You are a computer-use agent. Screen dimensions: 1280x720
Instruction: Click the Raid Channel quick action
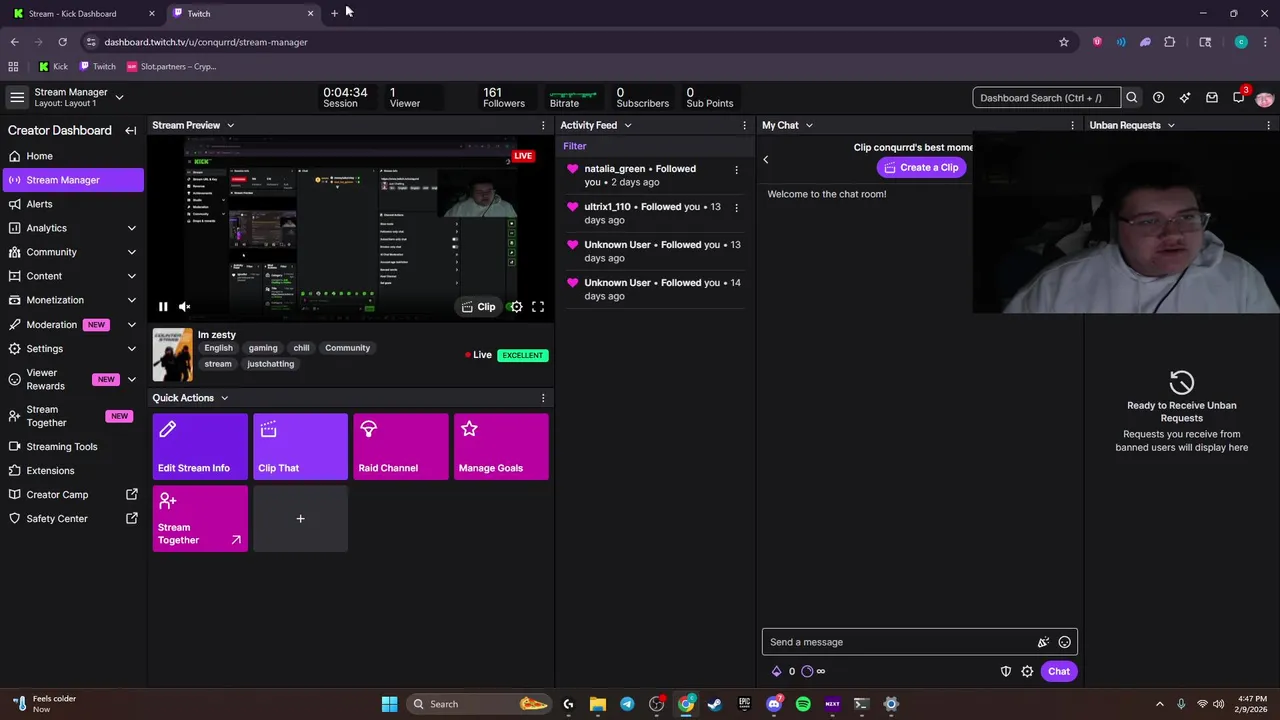[x=401, y=447]
